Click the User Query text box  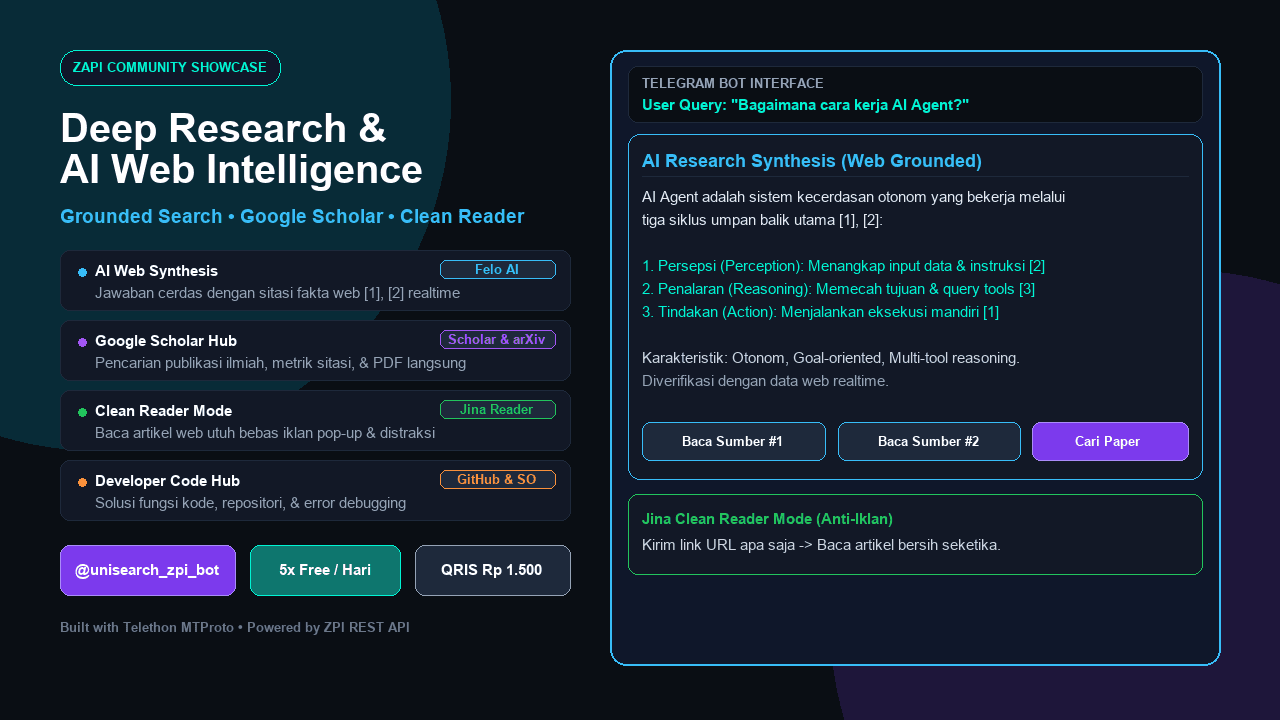[x=915, y=95]
